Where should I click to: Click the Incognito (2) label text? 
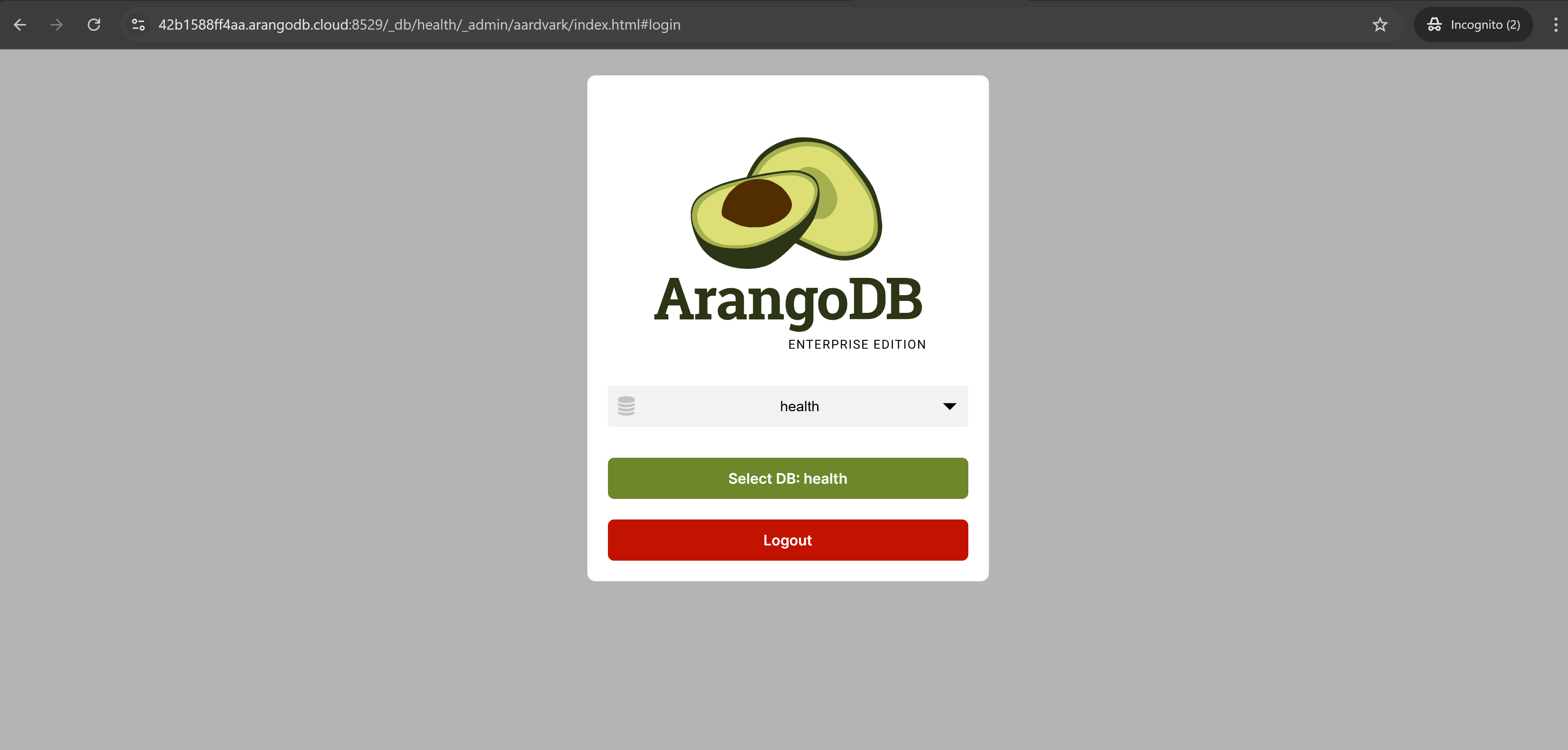point(1485,25)
